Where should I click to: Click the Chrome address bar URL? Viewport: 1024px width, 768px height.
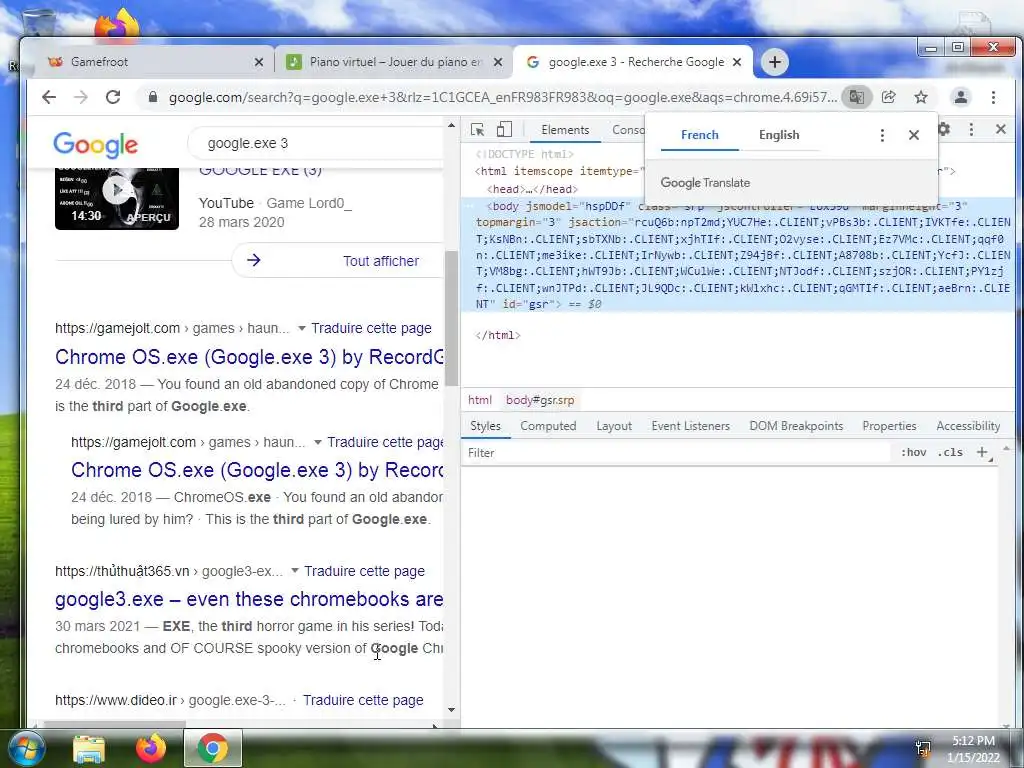pos(502,97)
